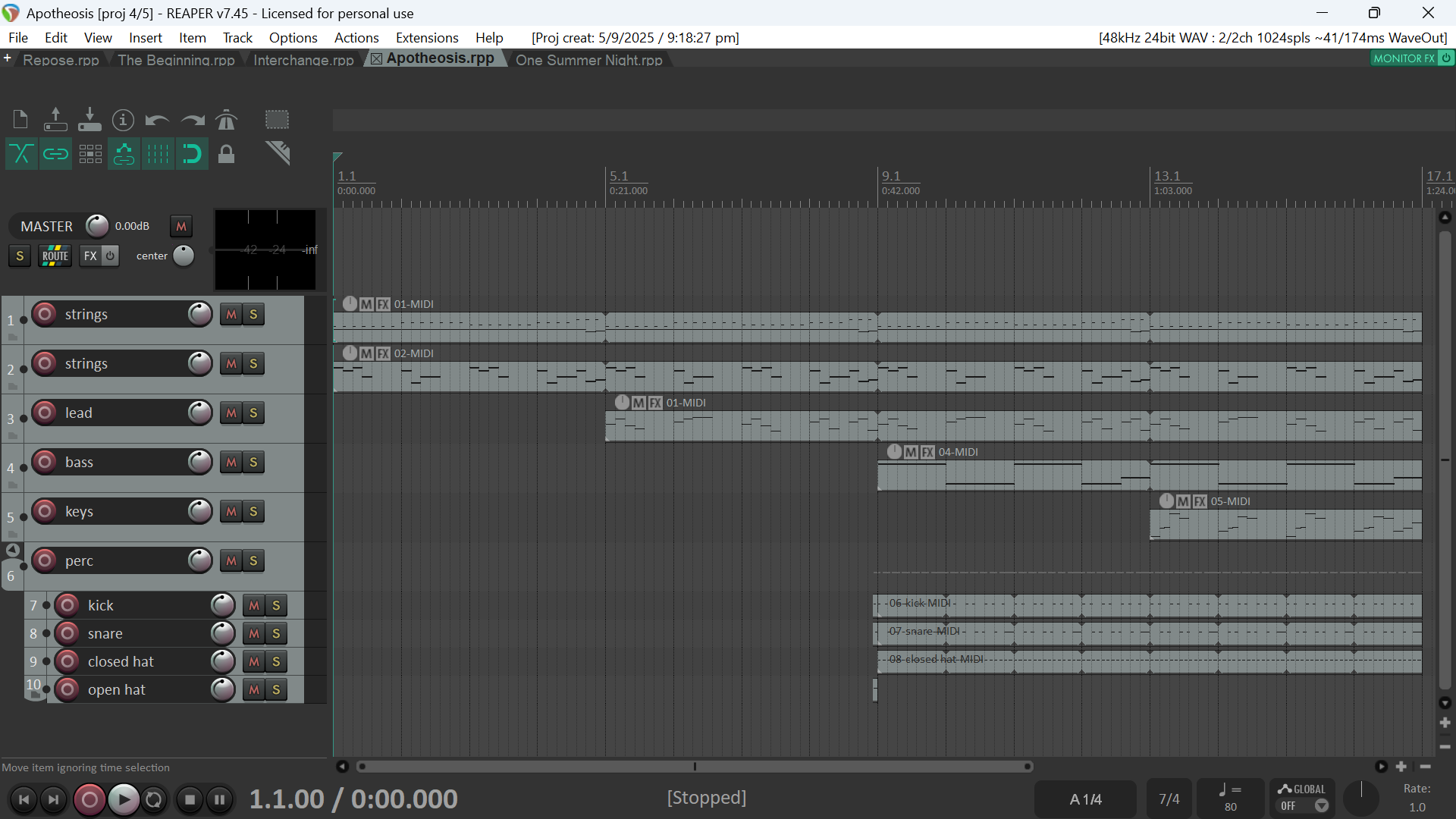Screen dimensions: 1456x819
Task: Solo the lead track
Action: coord(253,413)
